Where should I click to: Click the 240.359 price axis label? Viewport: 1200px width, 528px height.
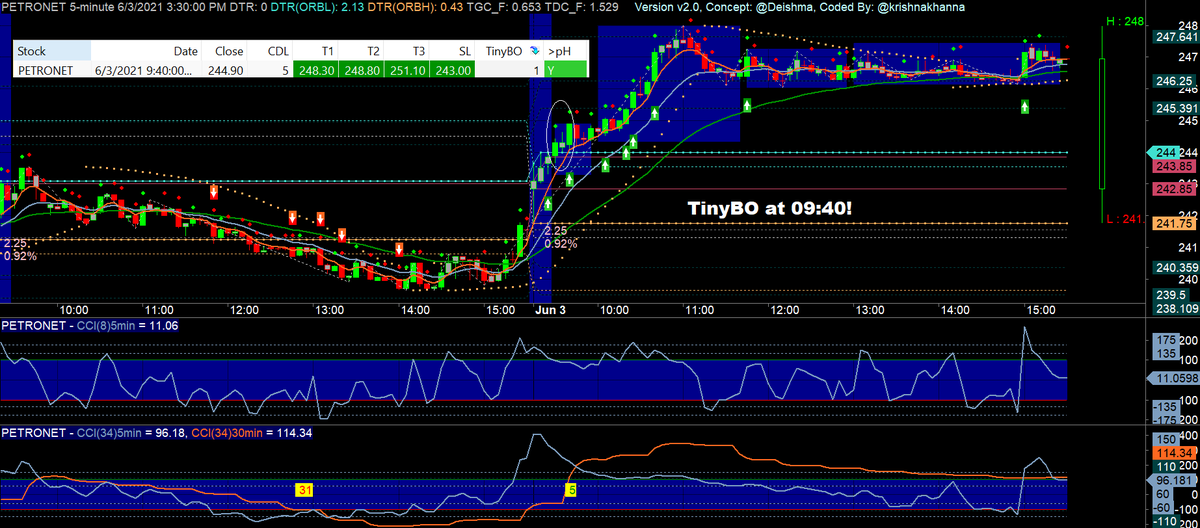(x=1175, y=267)
